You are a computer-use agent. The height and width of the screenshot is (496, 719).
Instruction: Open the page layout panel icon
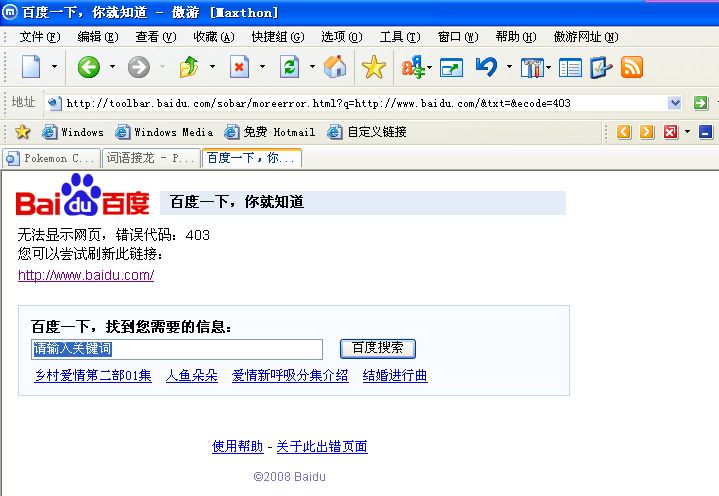pos(570,68)
